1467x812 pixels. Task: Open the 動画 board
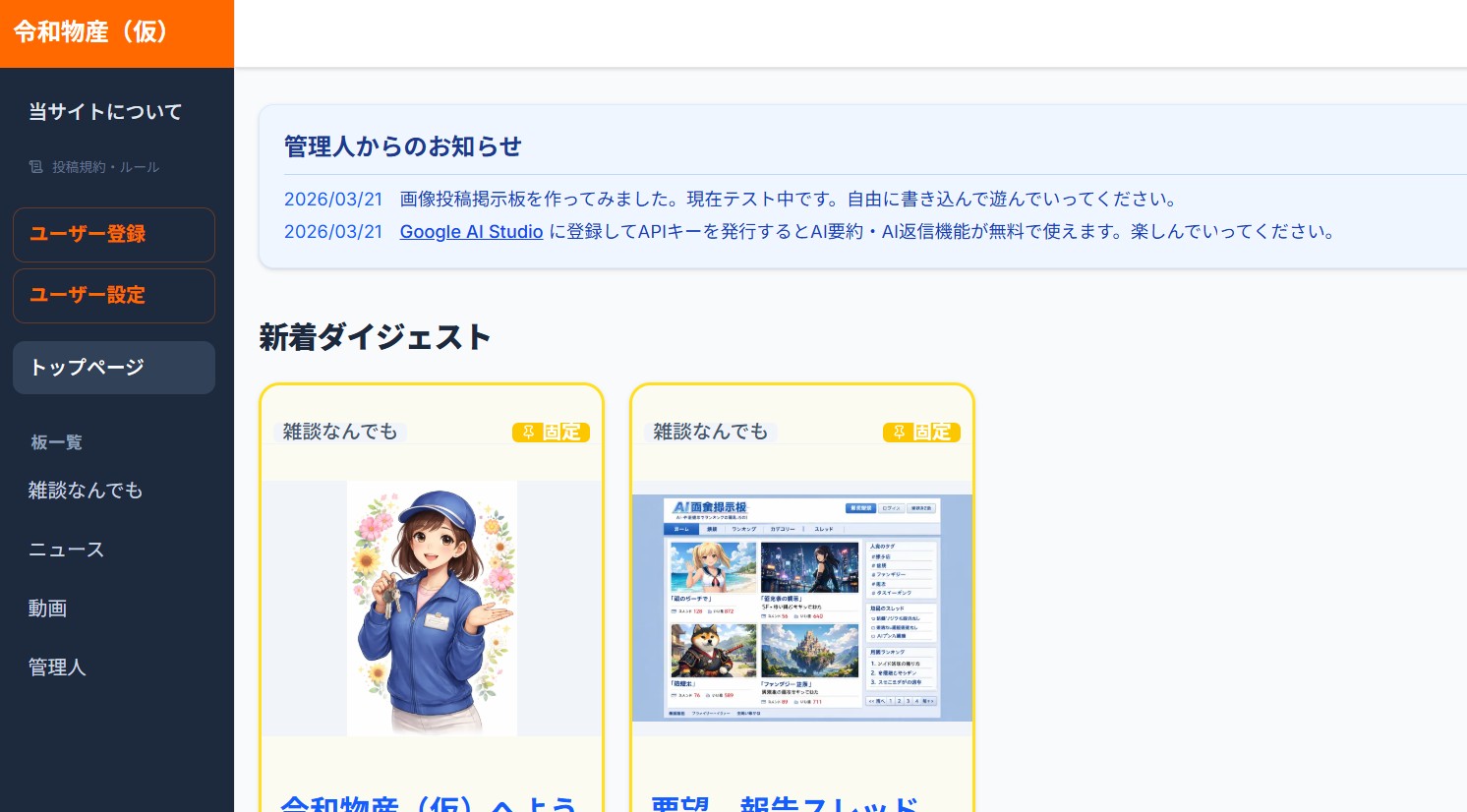pyautogui.click(x=47, y=609)
